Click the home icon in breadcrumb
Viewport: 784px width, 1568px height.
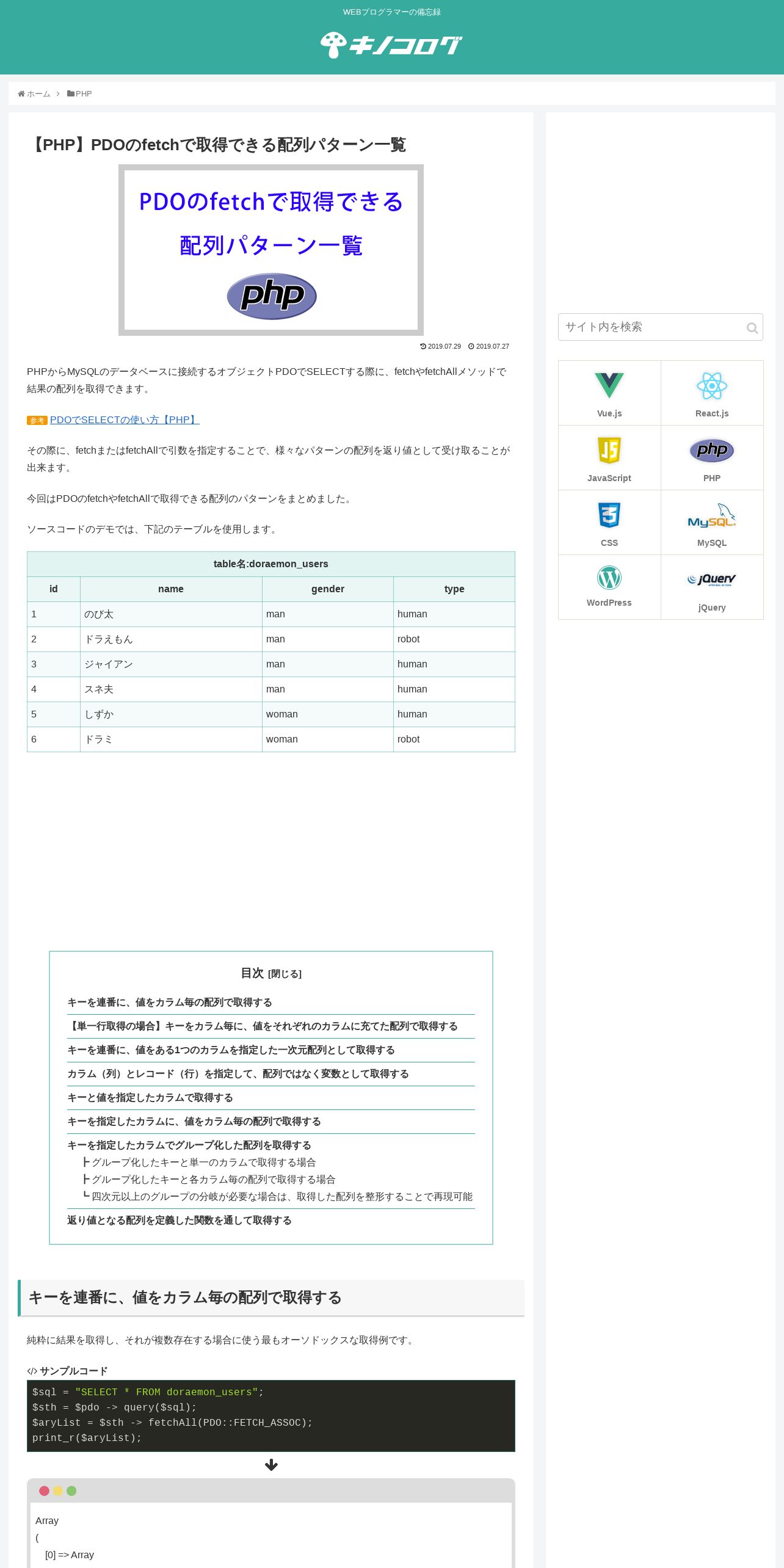point(21,93)
